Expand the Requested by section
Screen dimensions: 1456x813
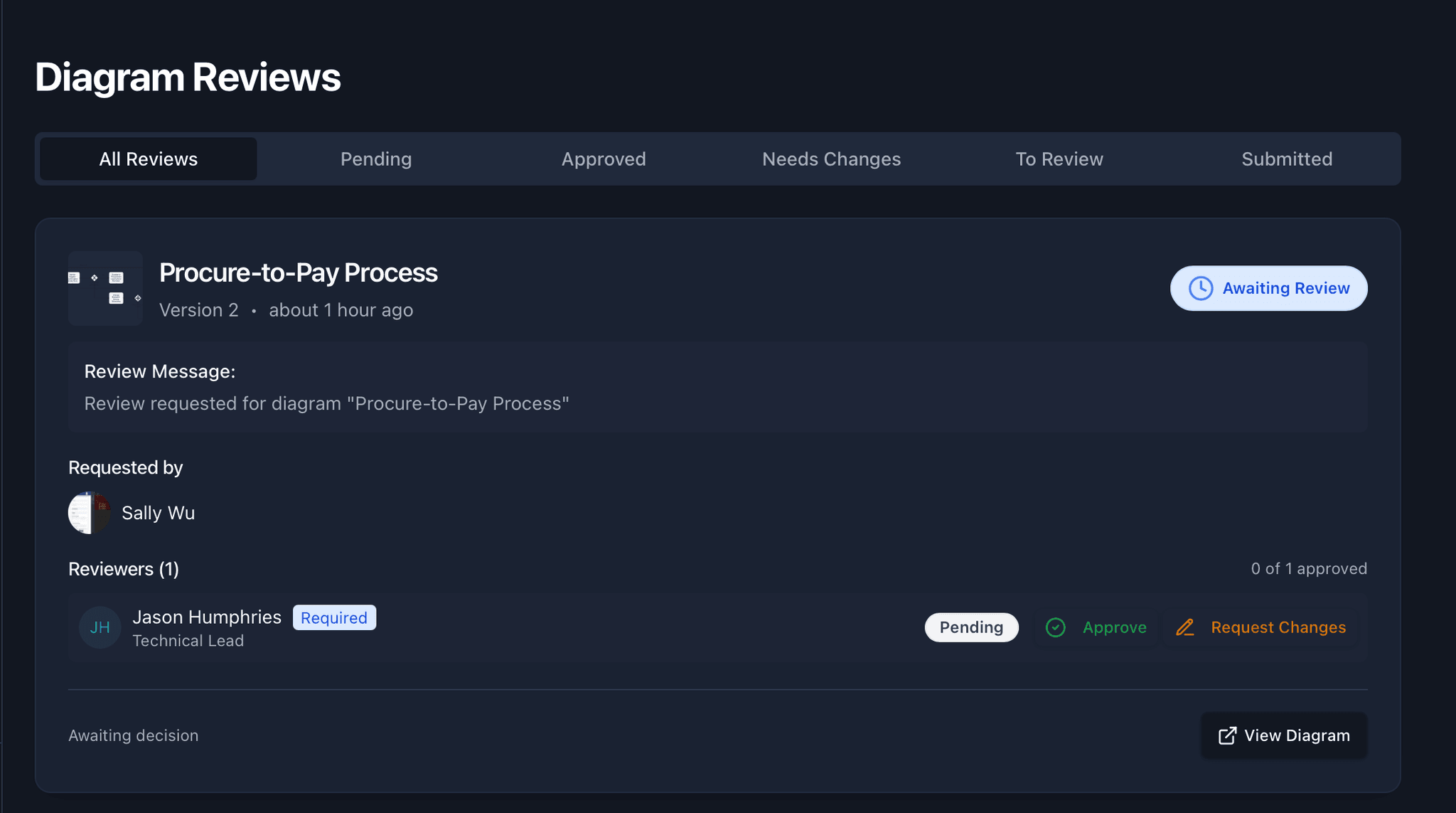tap(126, 467)
